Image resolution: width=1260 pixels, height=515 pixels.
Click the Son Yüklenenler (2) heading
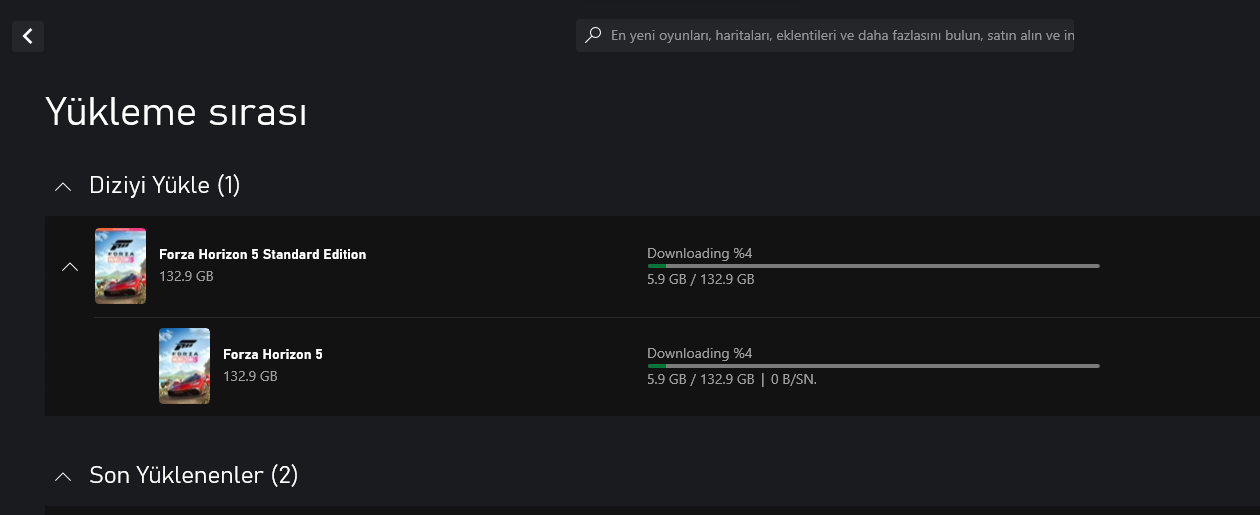tap(194, 475)
